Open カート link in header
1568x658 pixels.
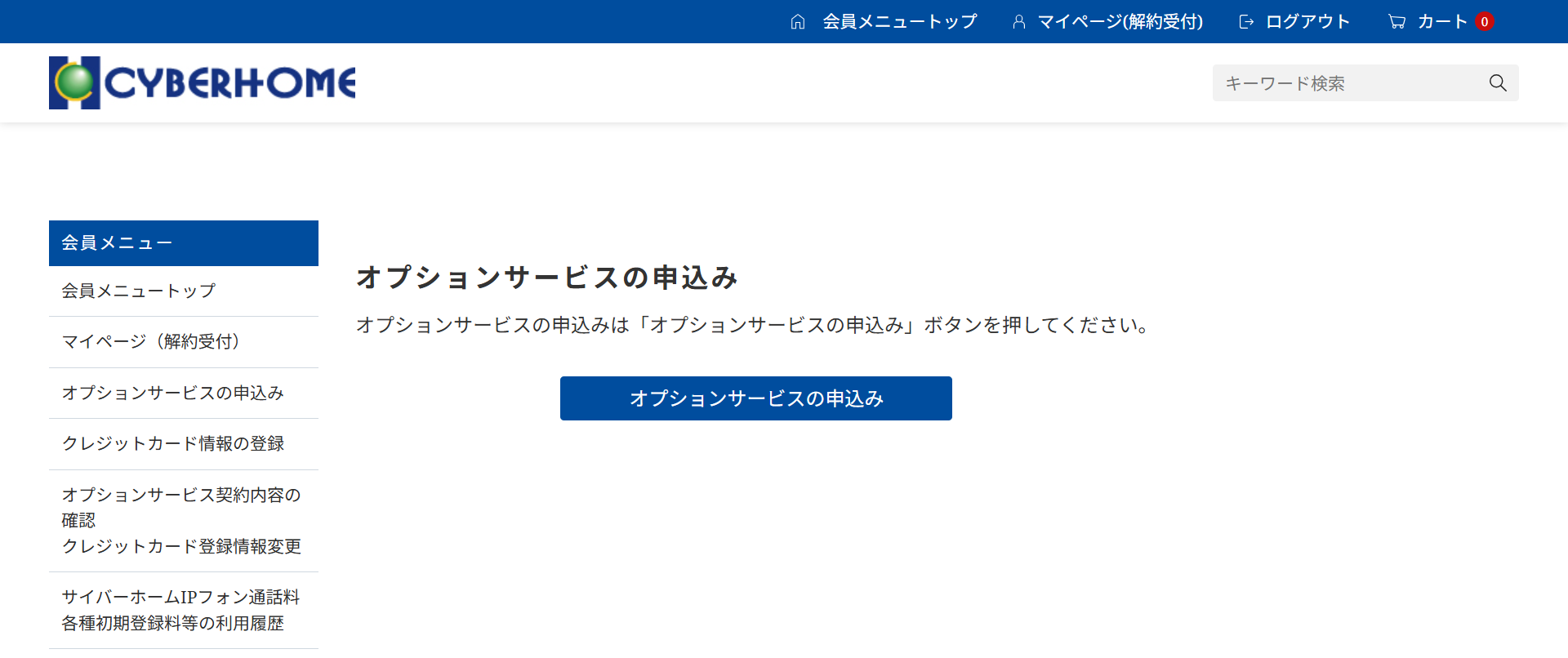point(1441,22)
